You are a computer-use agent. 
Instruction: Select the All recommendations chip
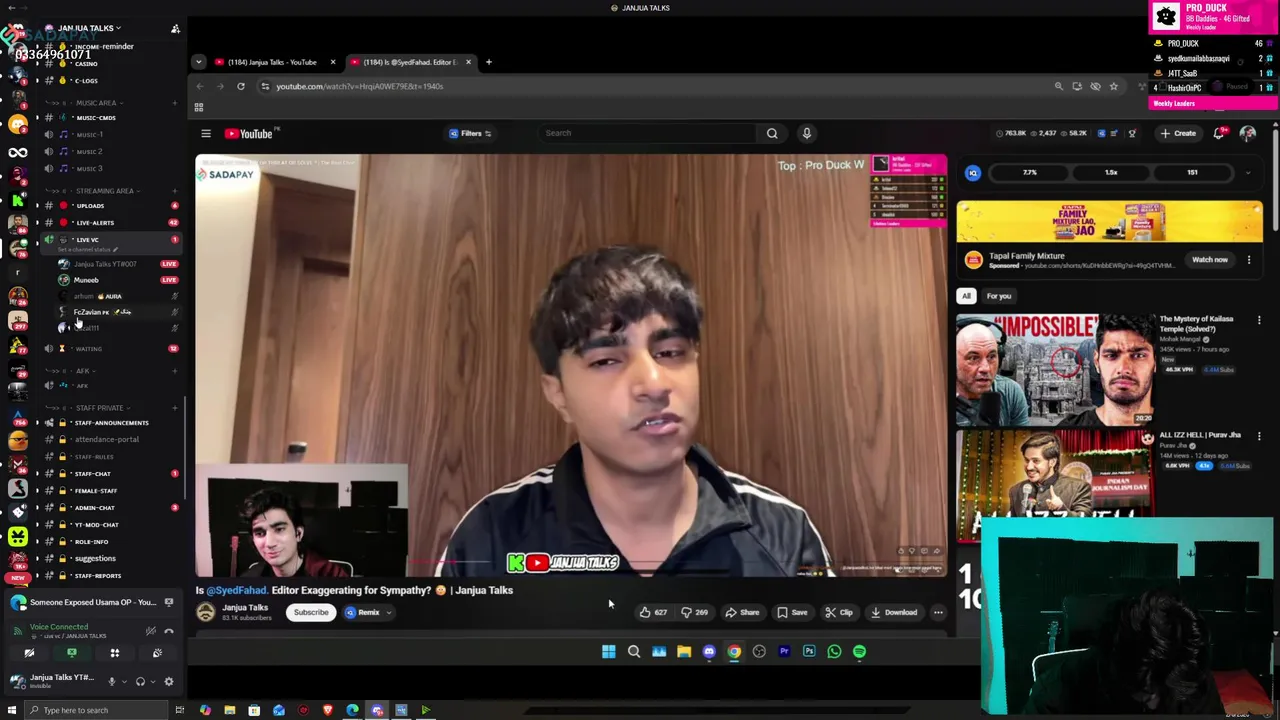pyautogui.click(x=966, y=296)
